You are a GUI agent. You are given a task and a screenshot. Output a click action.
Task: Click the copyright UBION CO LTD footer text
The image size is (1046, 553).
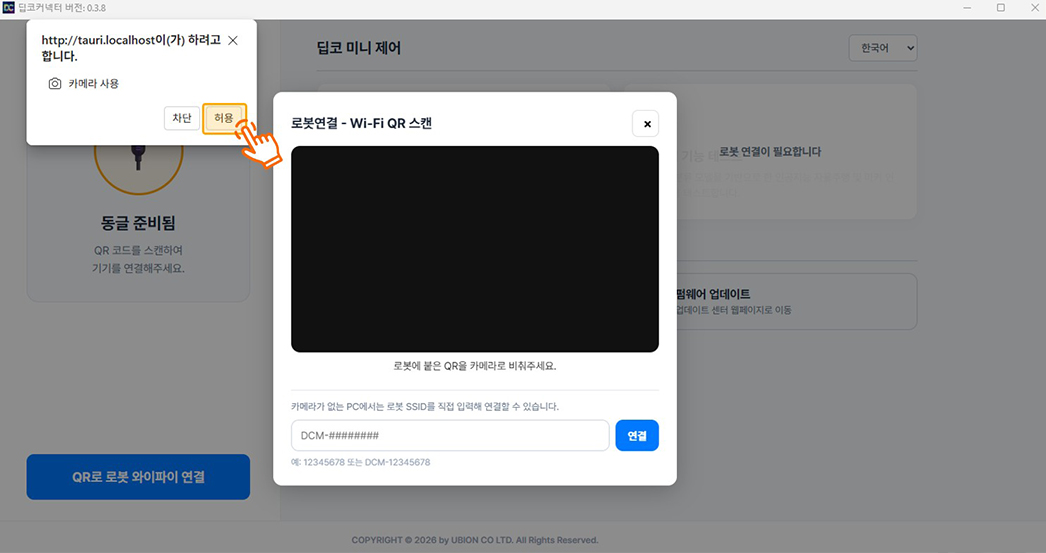(475, 540)
